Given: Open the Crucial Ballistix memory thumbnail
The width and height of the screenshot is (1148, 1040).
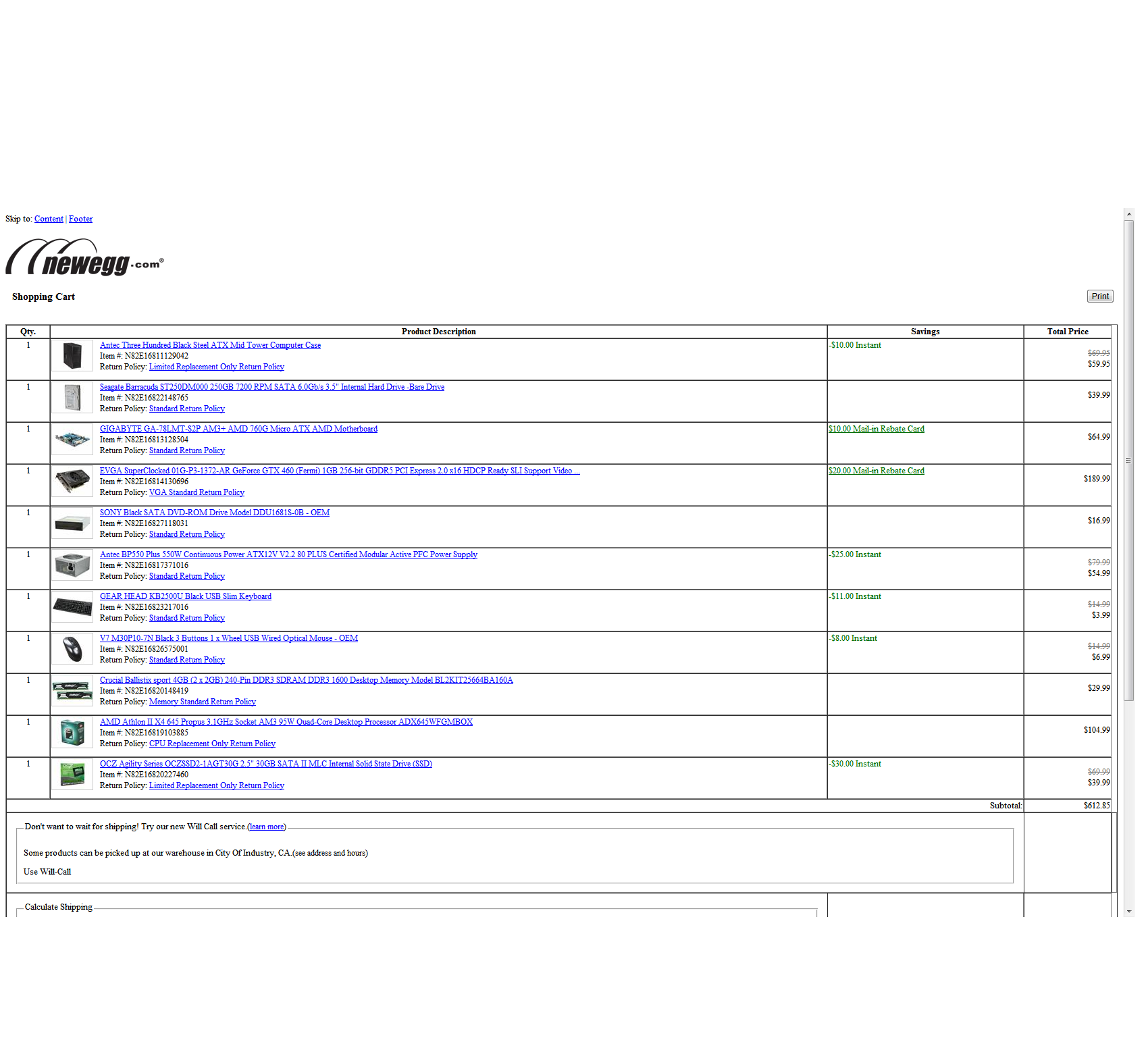Looking at the screenshot, I should click(x=72, y=691).
